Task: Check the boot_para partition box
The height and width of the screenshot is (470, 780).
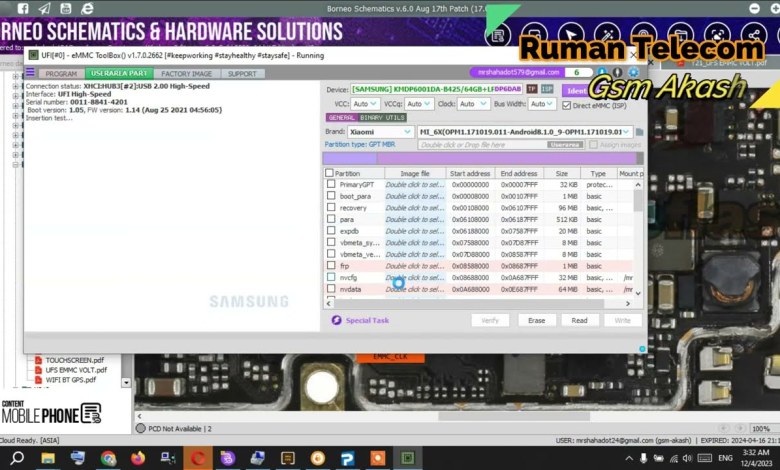Action: click(331, 195)
